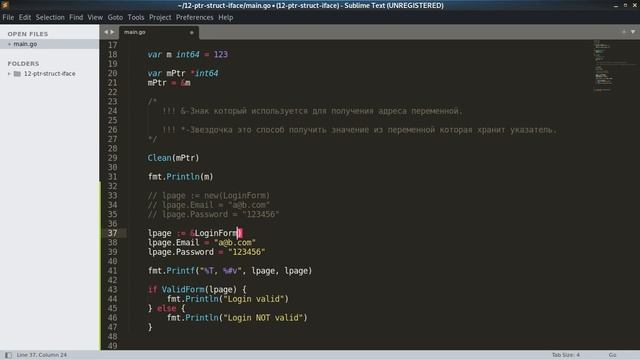Jump in code via the minimap
This screenshot has width=640, height=360.
pyautogui.click(x=614, y=65)
